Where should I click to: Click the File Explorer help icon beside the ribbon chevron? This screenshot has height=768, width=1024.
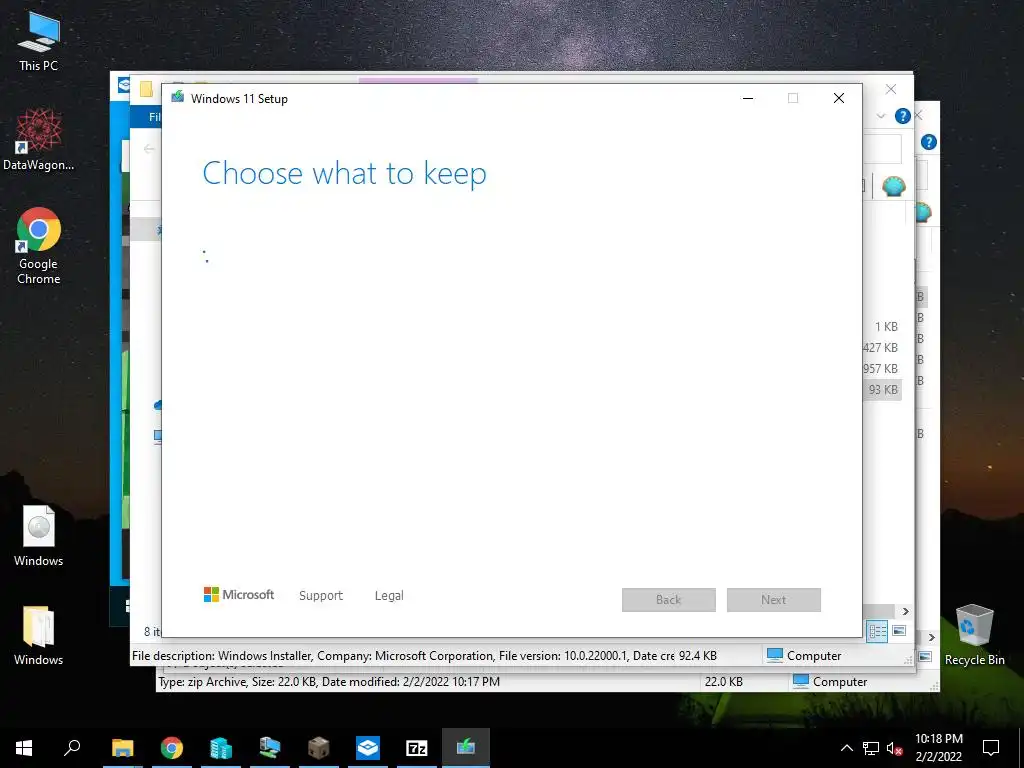coord(903,116)
